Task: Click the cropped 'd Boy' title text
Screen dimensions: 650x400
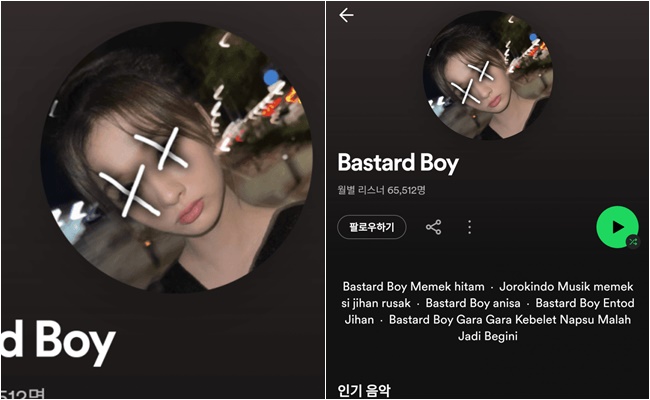Action: coord(58,342)
